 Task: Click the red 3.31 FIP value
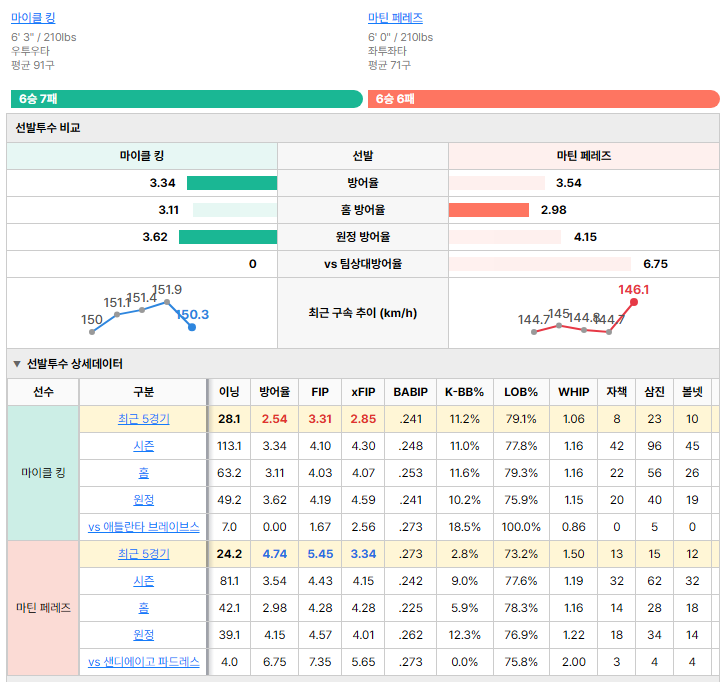pyautogui.click(x=320, y=419)
